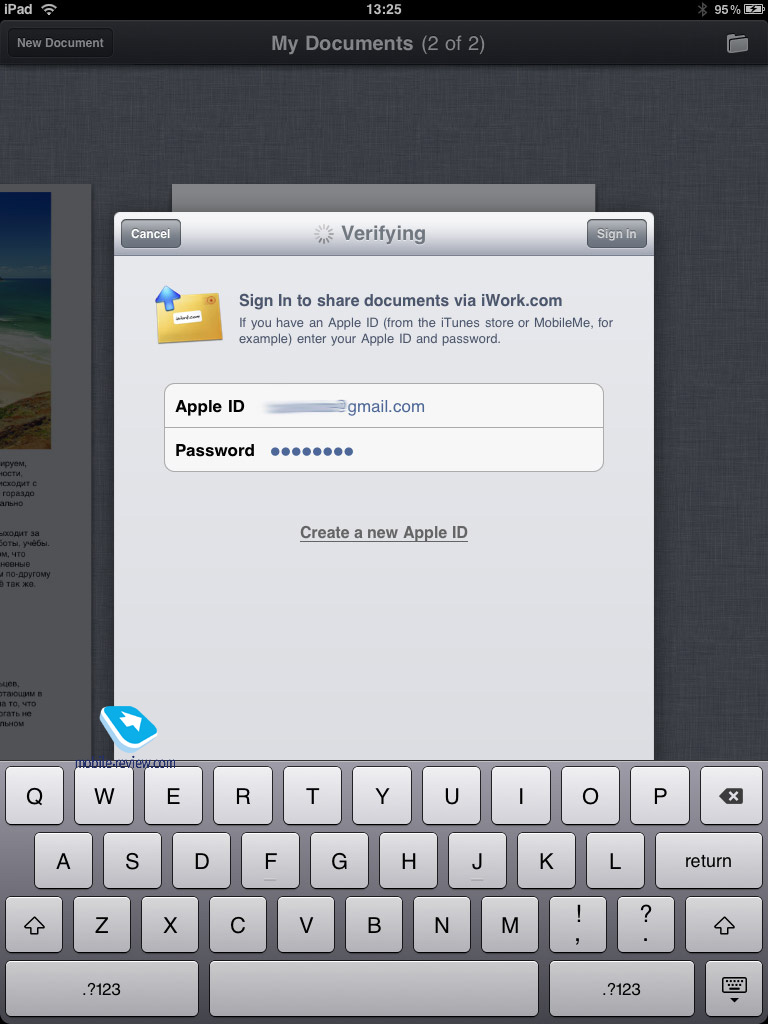Tap the U key
Image resolution: width=768 pixels, height=1024 pixels.
tap(451, 795)
